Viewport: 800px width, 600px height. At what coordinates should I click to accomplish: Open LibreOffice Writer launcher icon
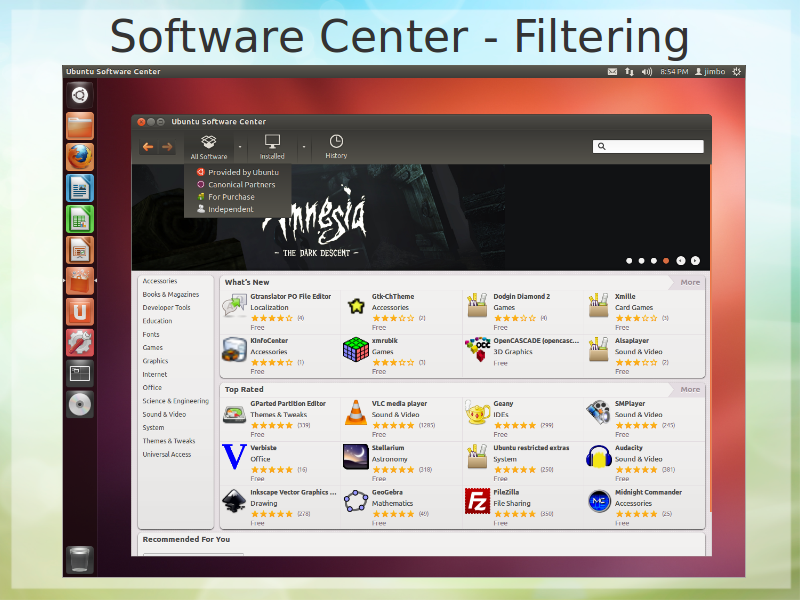pos(80,188)
